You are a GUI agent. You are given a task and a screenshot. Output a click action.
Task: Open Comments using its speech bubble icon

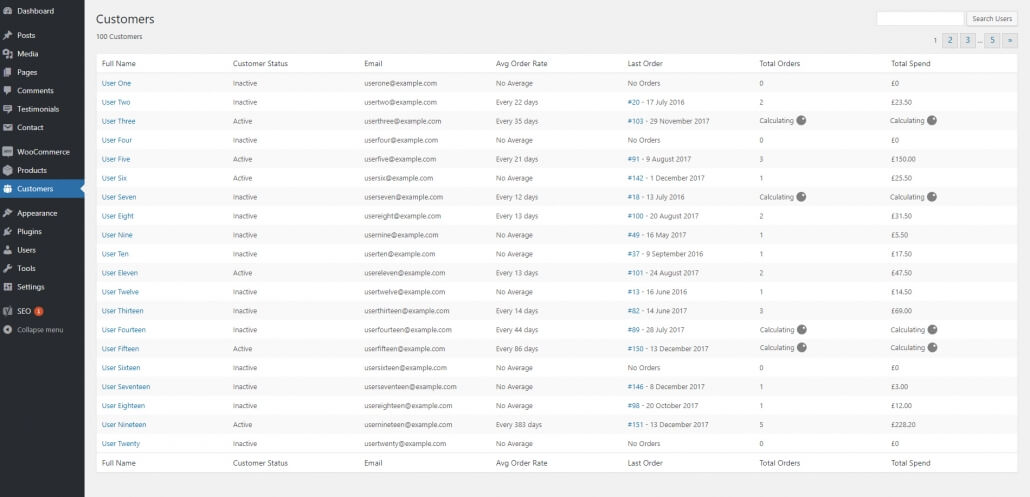(x=8, y=91)
